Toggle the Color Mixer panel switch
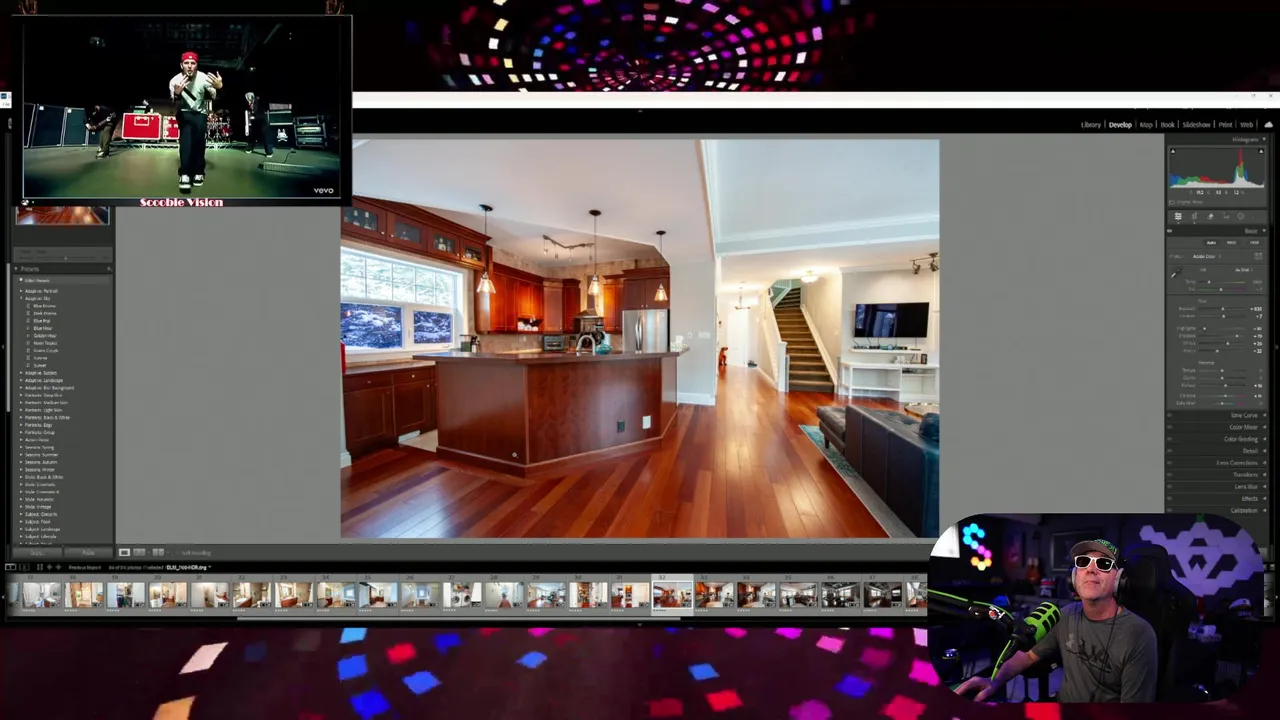The image size is (1280, 720). tap(1170, 427)
